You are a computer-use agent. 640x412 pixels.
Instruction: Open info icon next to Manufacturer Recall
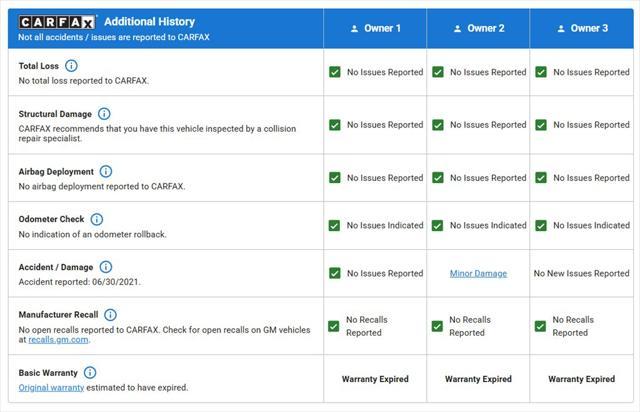[x=110, y=315]
